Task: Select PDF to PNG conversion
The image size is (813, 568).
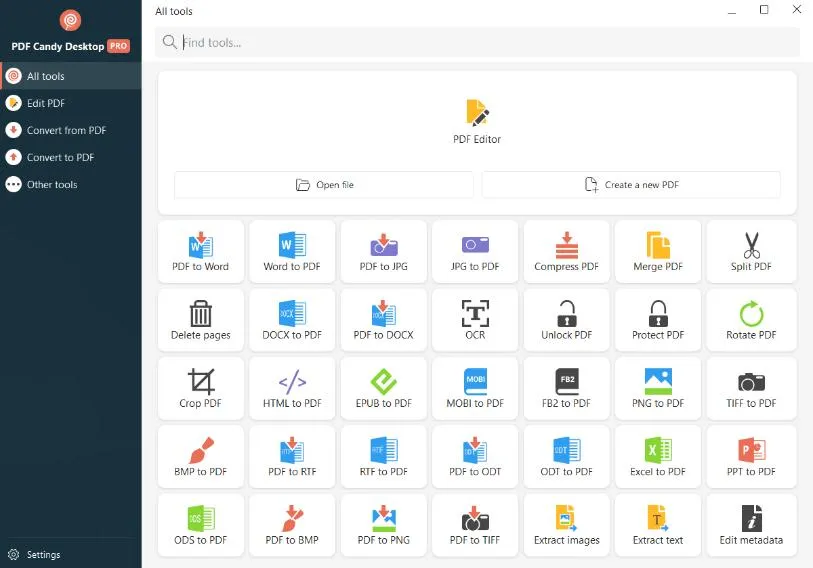Action: 384,525
